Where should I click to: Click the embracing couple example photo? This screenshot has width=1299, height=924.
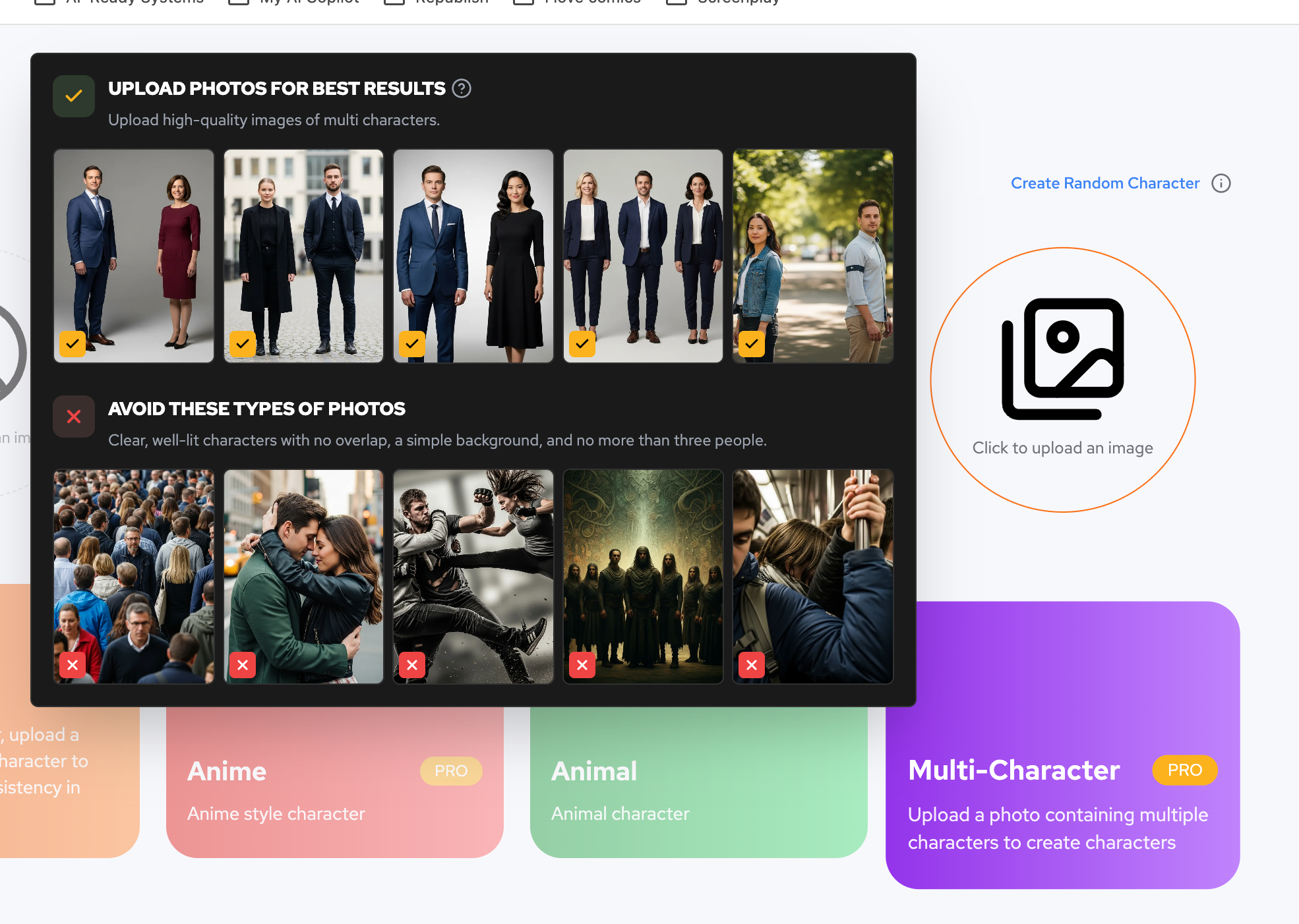point(303,577)
